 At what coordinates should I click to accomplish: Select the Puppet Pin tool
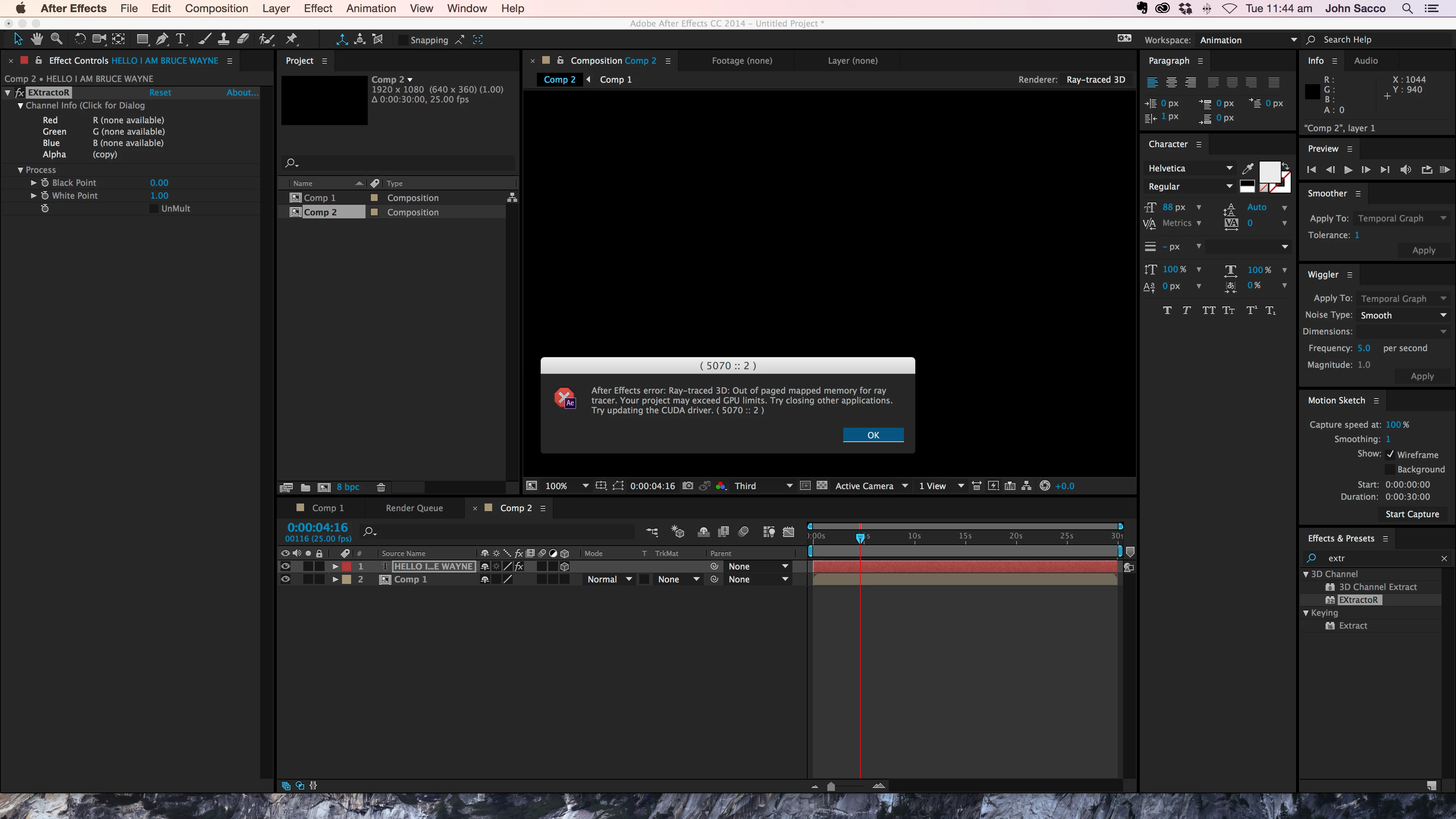click(292, 39)
